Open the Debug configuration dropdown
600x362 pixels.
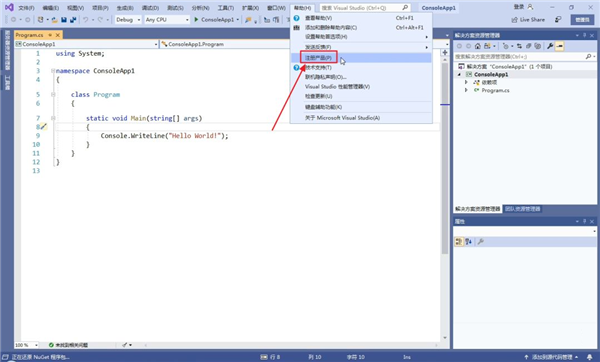[128, 20]
